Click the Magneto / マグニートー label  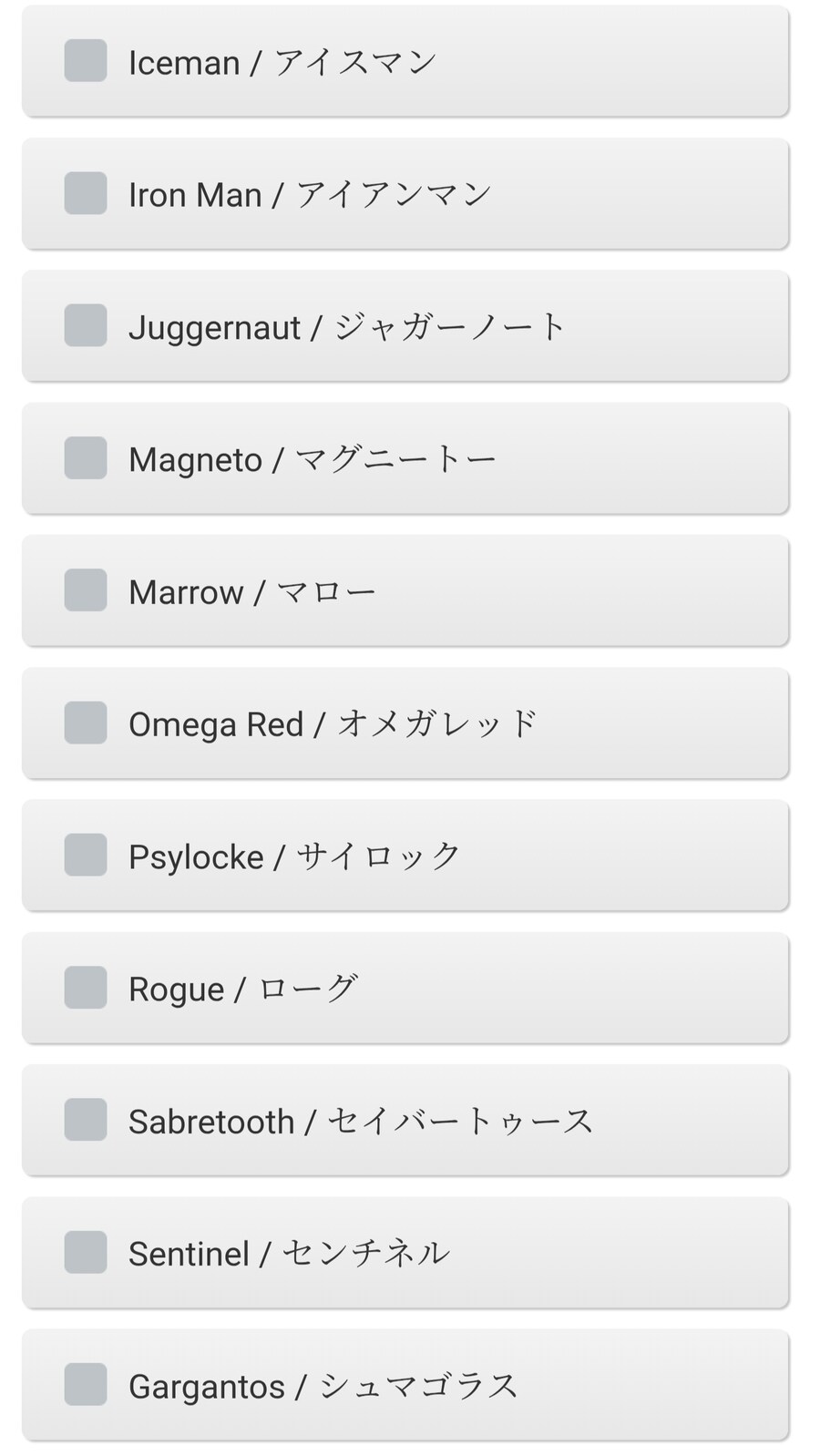click(313, 459)
